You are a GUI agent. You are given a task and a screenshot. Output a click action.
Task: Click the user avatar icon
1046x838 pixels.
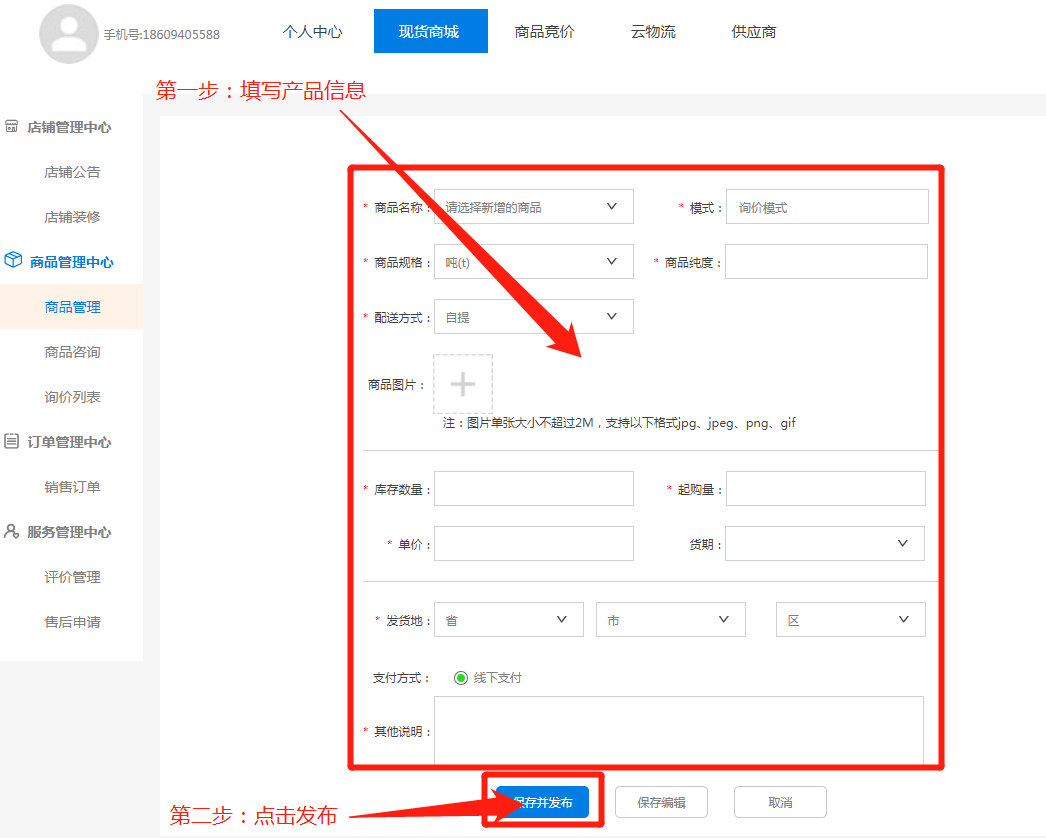[68, 34]
